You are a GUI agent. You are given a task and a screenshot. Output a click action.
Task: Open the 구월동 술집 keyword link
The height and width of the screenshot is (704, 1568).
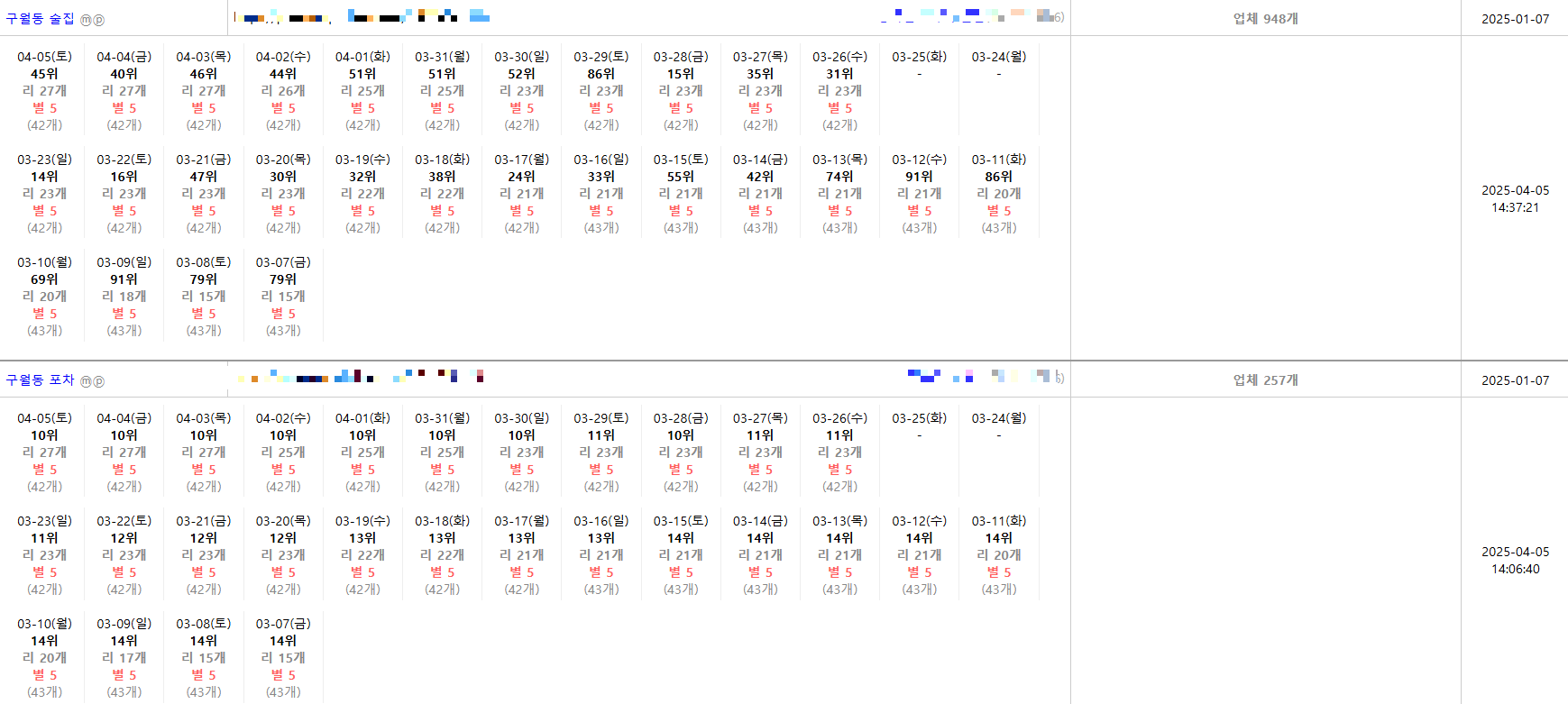coord(41,19)
